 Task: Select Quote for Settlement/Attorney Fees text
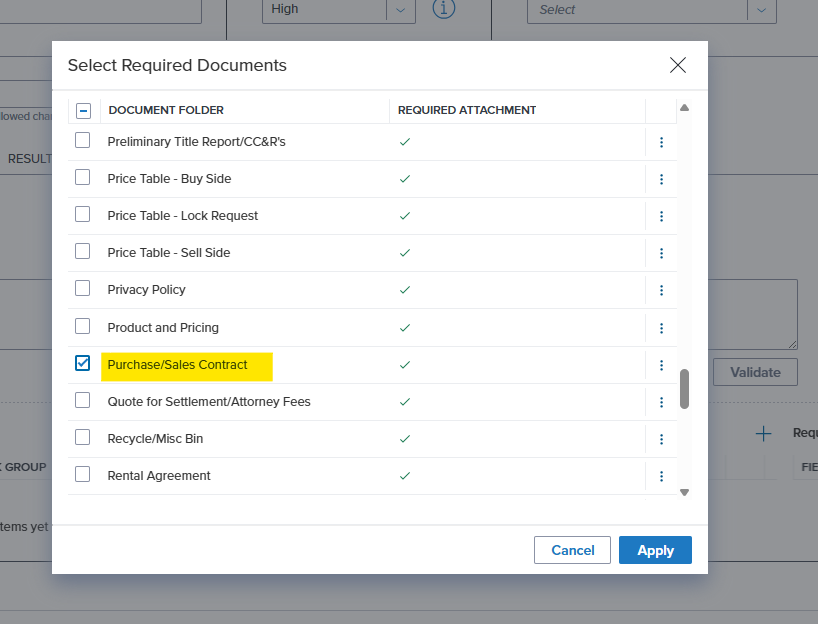[x=209, y=402]
